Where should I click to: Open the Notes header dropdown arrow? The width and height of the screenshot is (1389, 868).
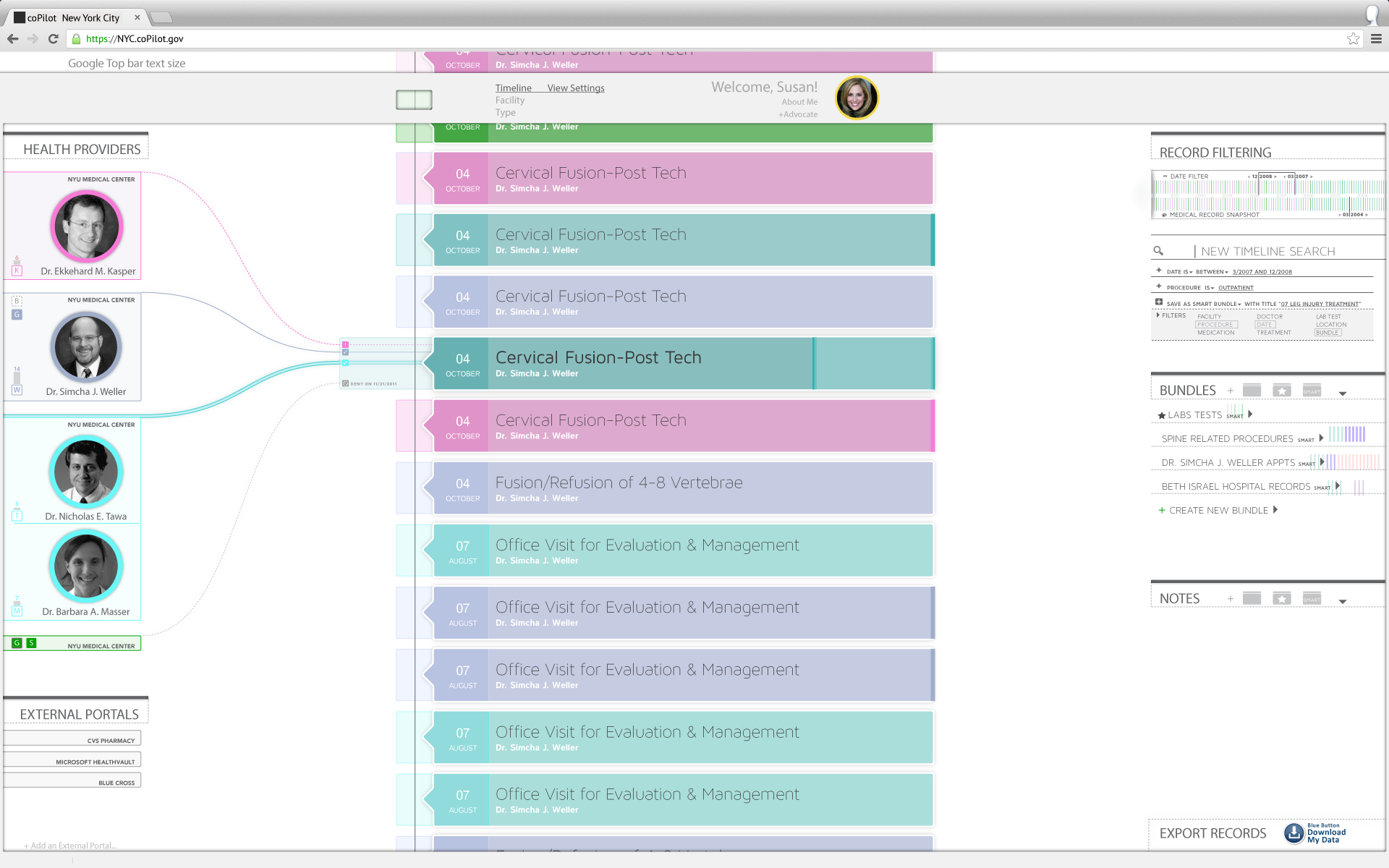(x=1343, y=602)
